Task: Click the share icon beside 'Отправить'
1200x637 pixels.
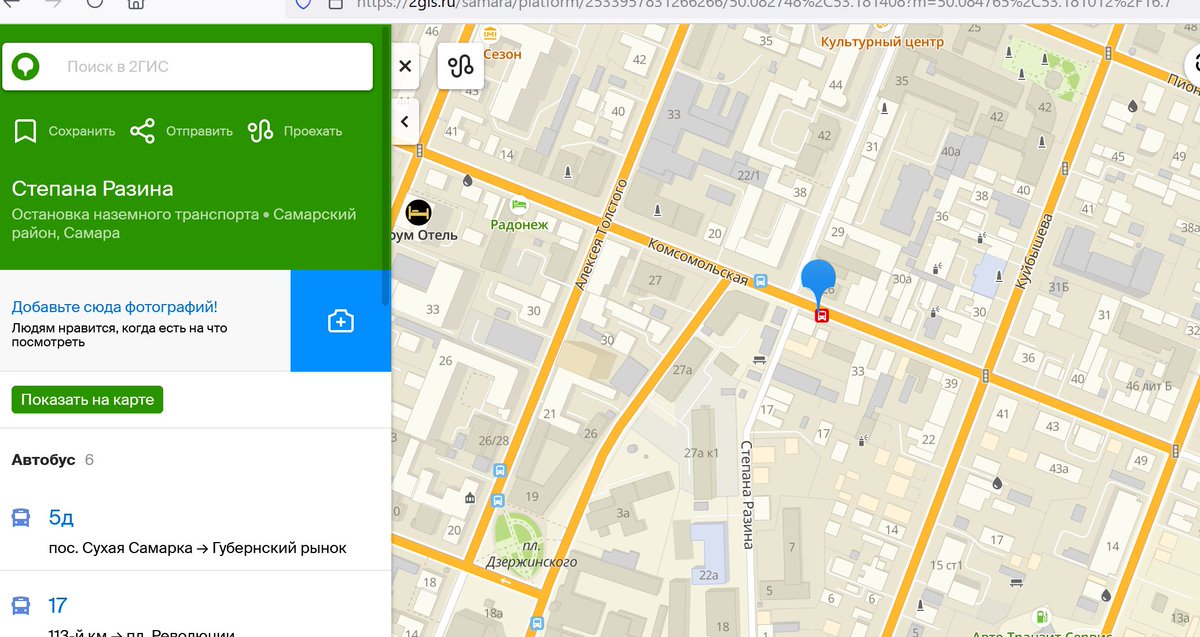Action: click(x=143, y=131)
